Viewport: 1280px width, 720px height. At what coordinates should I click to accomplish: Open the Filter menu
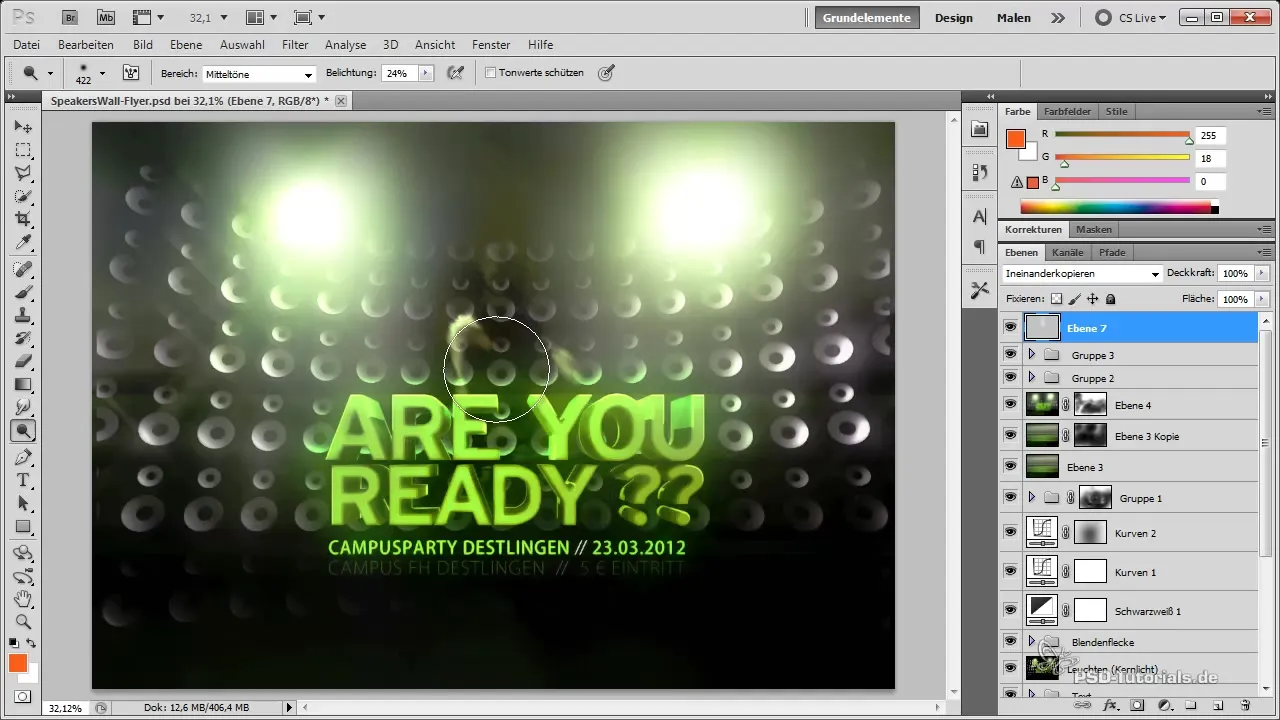(295, 45)
